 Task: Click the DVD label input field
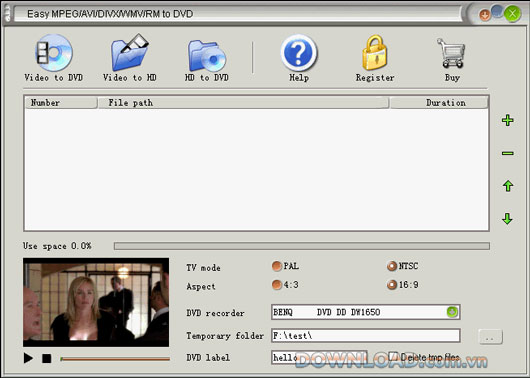coord(319,357)
